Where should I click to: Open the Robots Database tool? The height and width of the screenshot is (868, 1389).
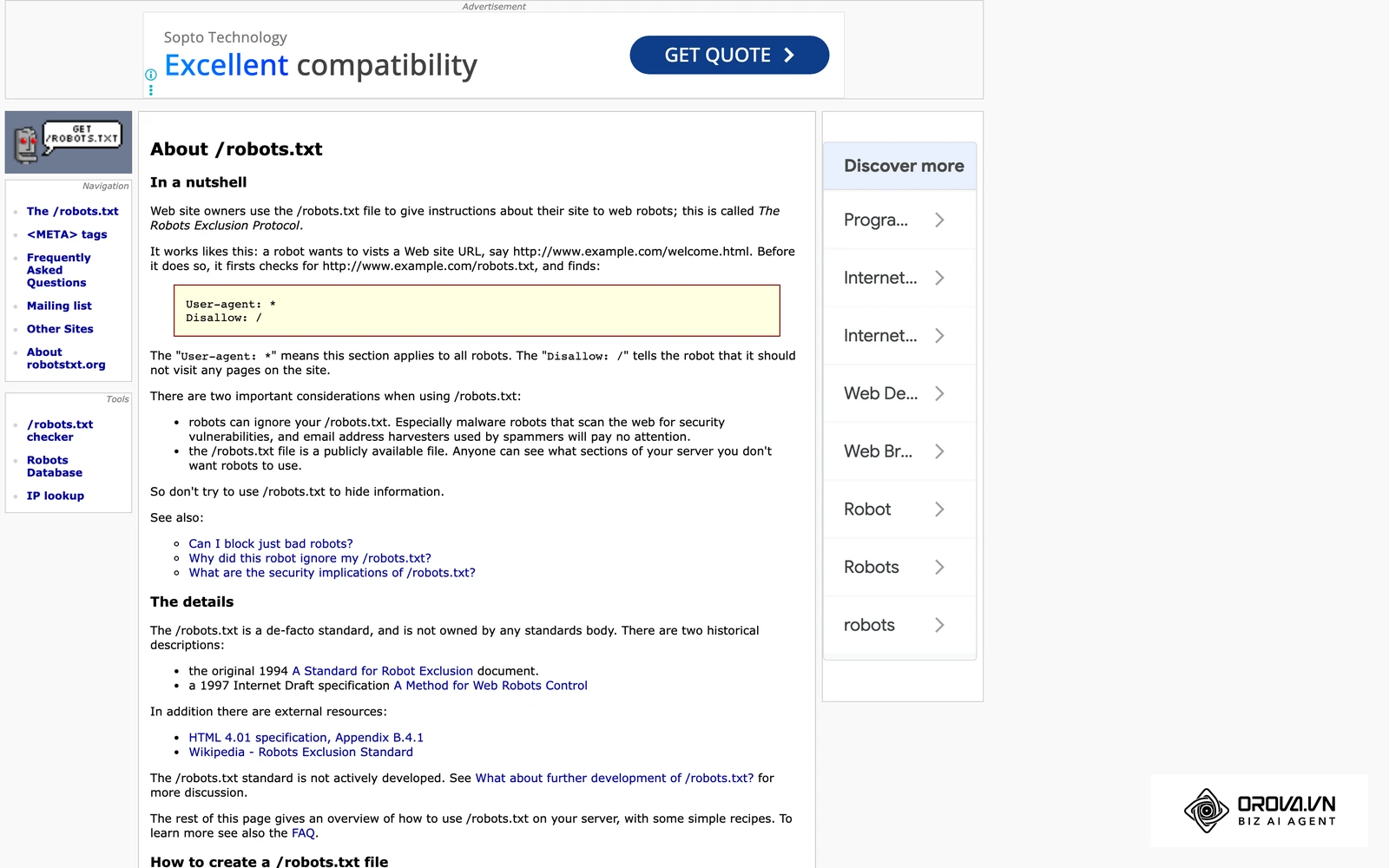point(55,466)
